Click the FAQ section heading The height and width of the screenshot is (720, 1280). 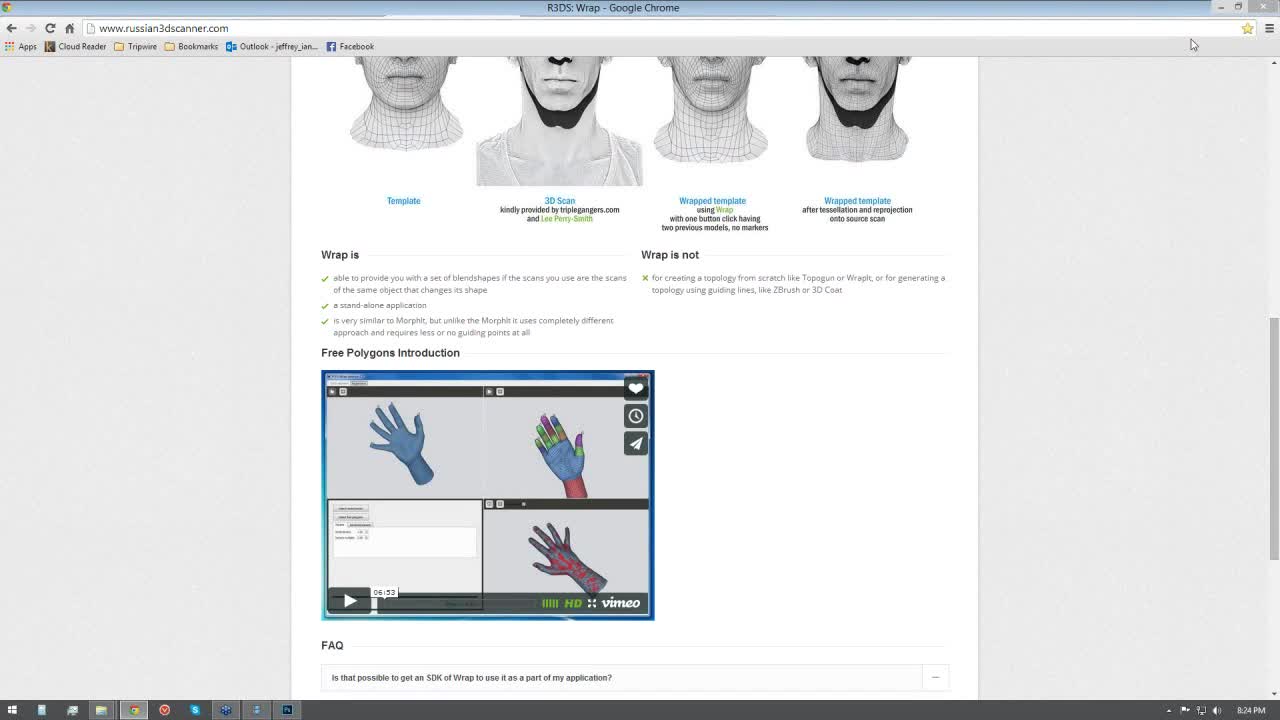pyautogui.click(x=332, y=646)
